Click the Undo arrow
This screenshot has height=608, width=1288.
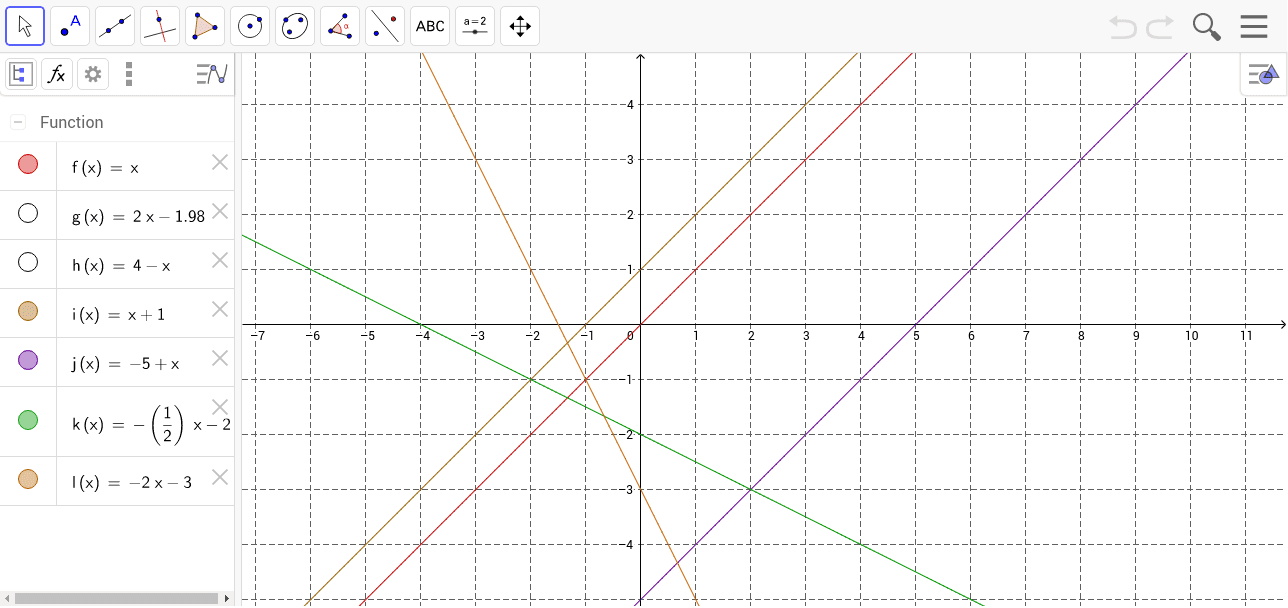[1123, 27]
